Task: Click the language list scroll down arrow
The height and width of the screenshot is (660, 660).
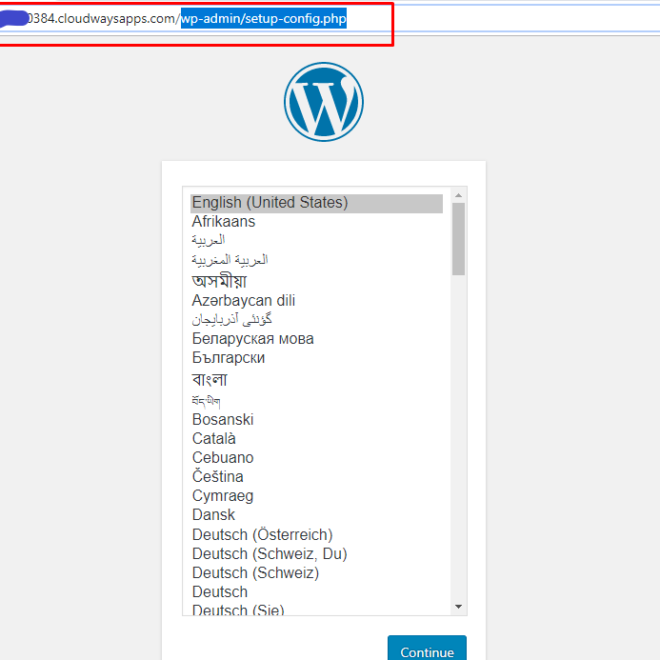Action: [x=458, y=607]
